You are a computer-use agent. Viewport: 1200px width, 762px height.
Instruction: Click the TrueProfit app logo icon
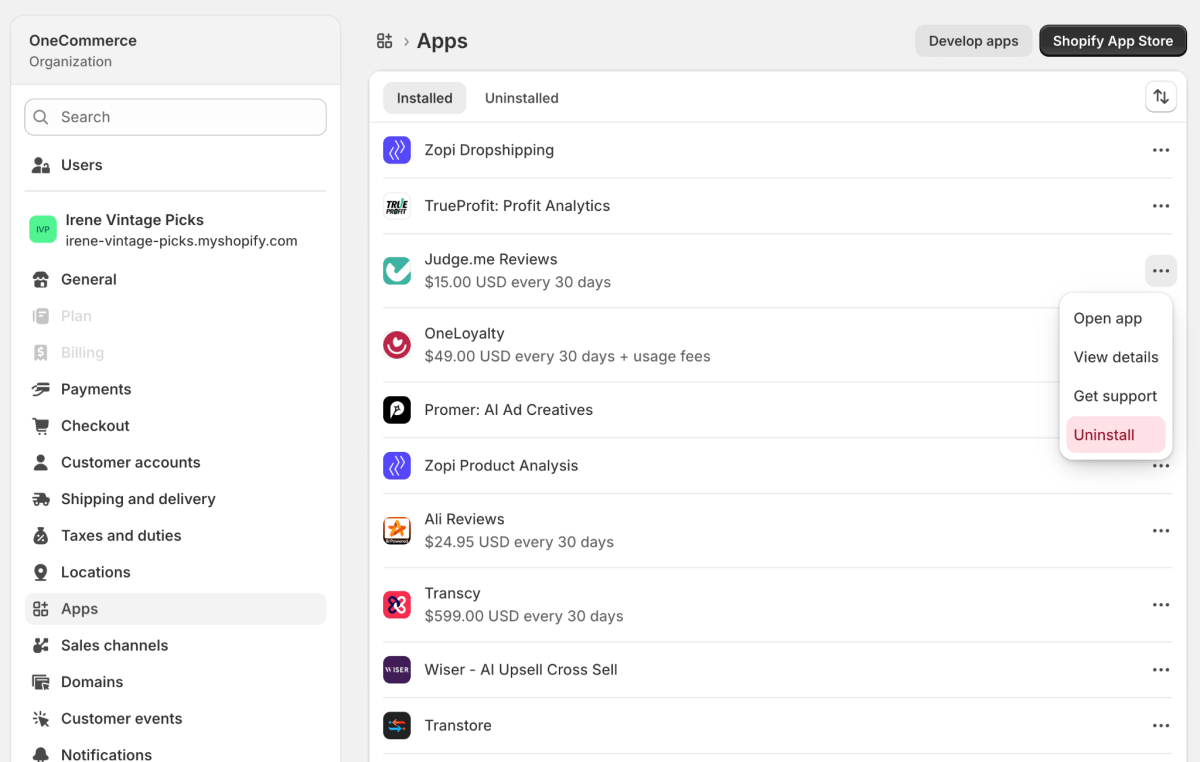[397, 206]
